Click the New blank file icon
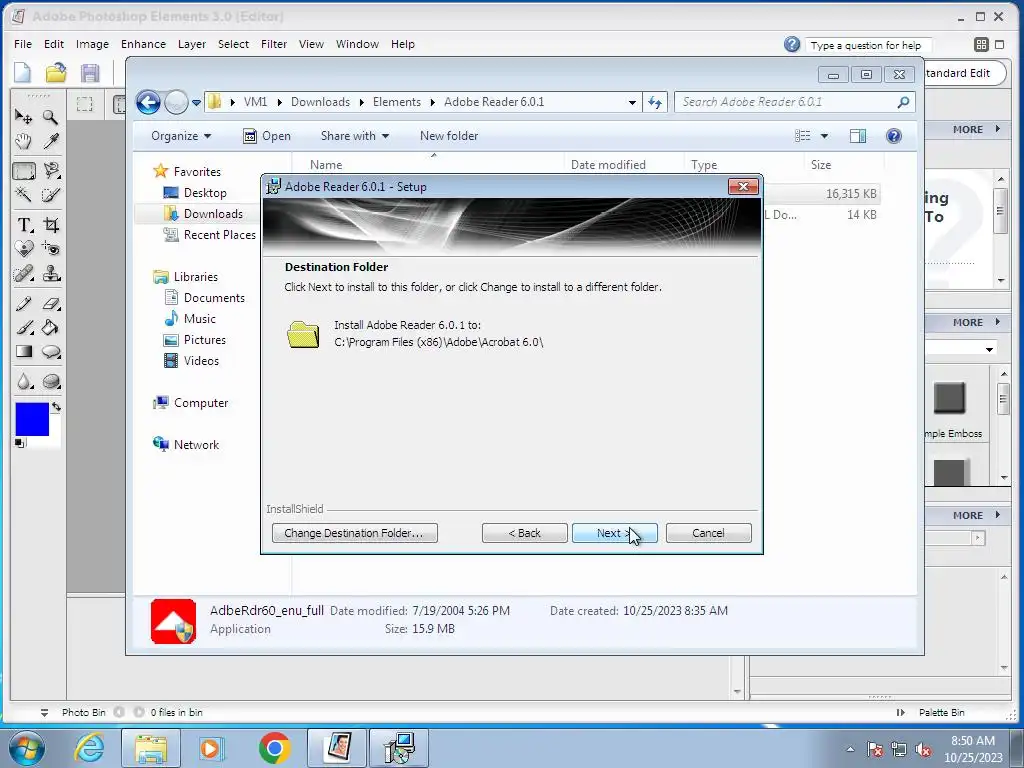 (x=23, y=72)
